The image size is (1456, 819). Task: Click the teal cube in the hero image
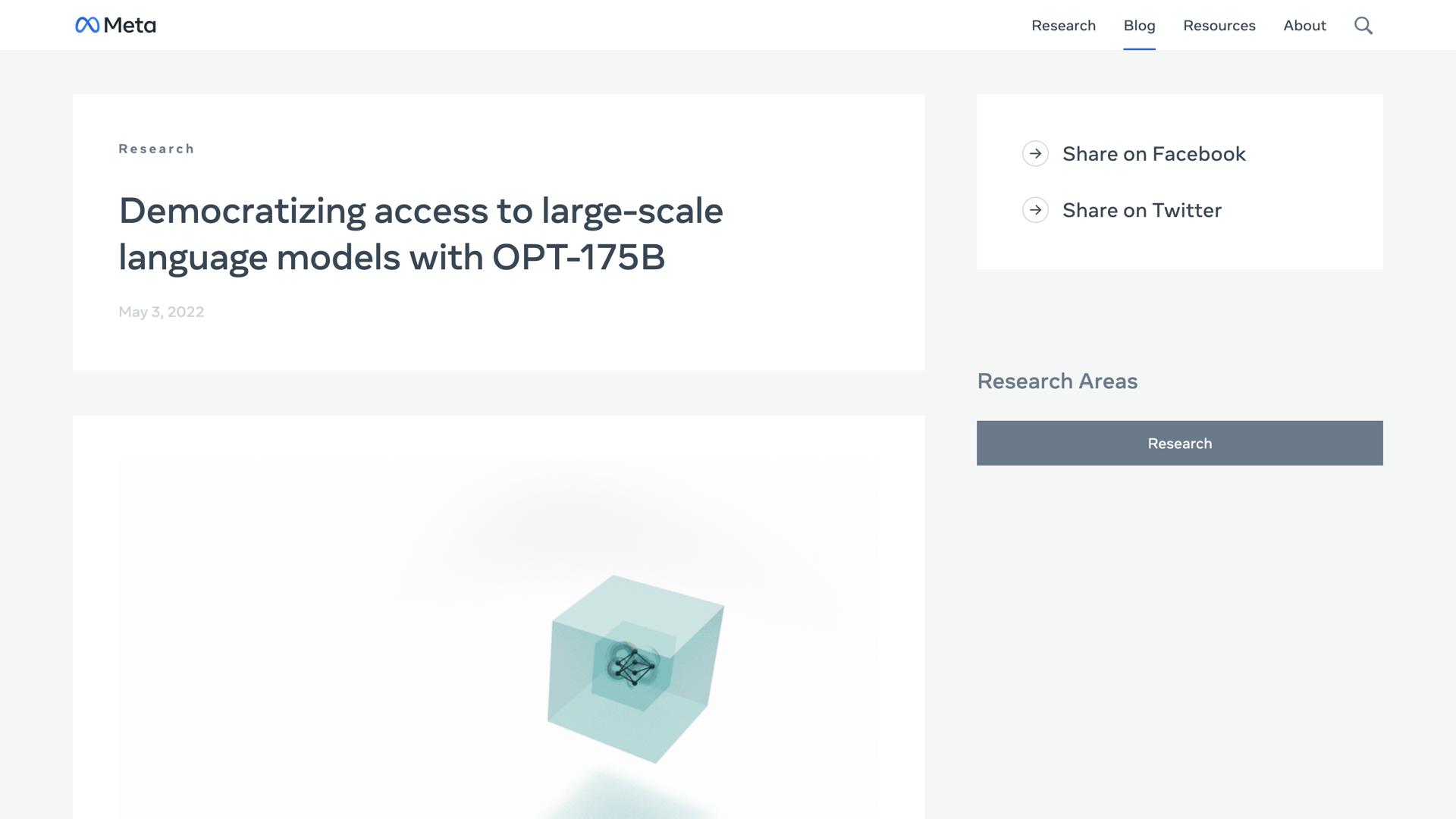[x=576, y=705]
